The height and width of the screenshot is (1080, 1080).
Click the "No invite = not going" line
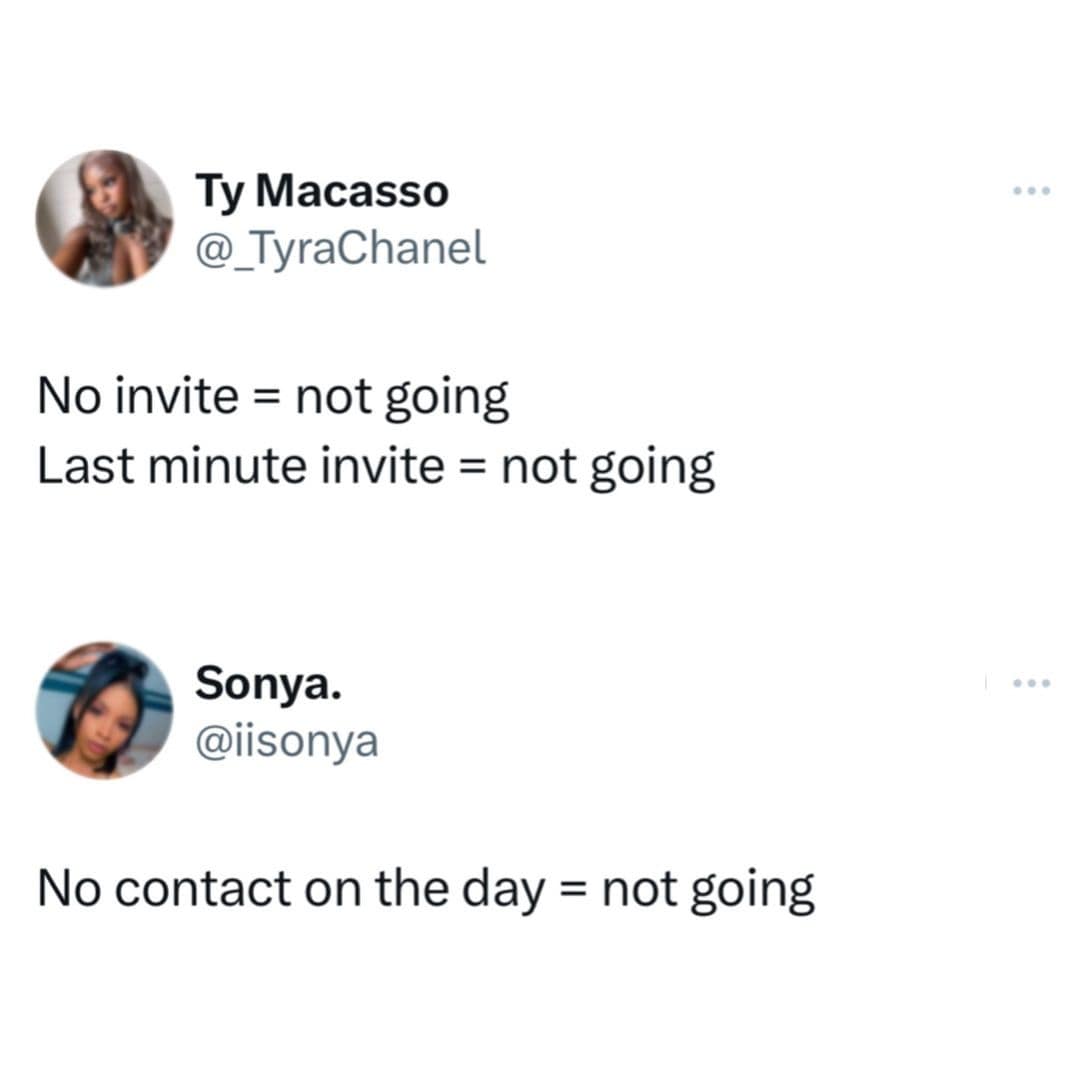coord(273,398)
